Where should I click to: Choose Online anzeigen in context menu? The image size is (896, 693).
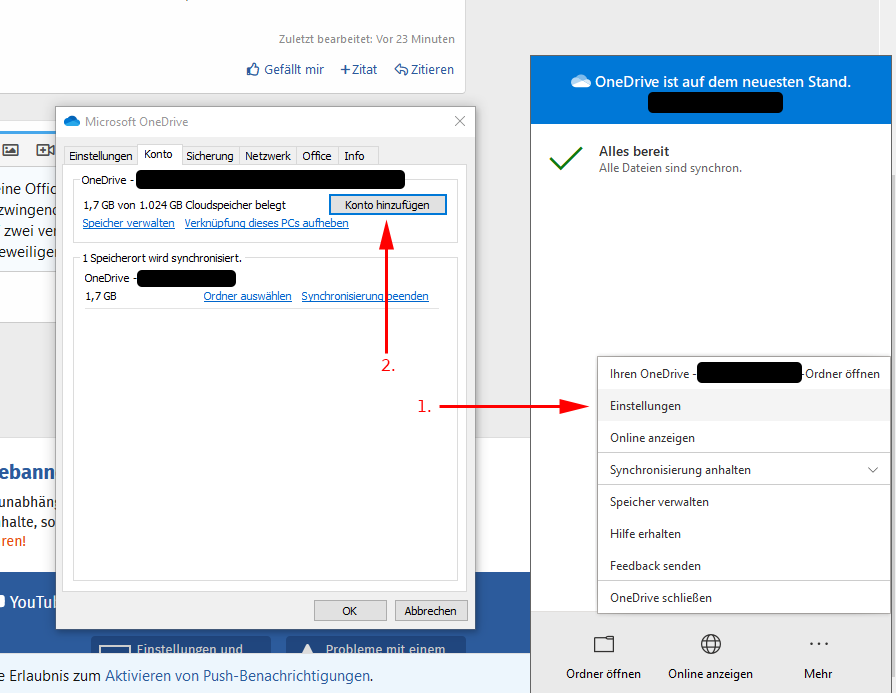tap(743, 438)
